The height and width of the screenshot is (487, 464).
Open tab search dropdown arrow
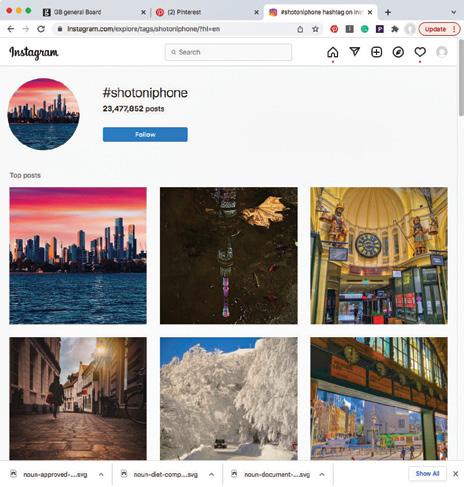click(x=454, y=12)
